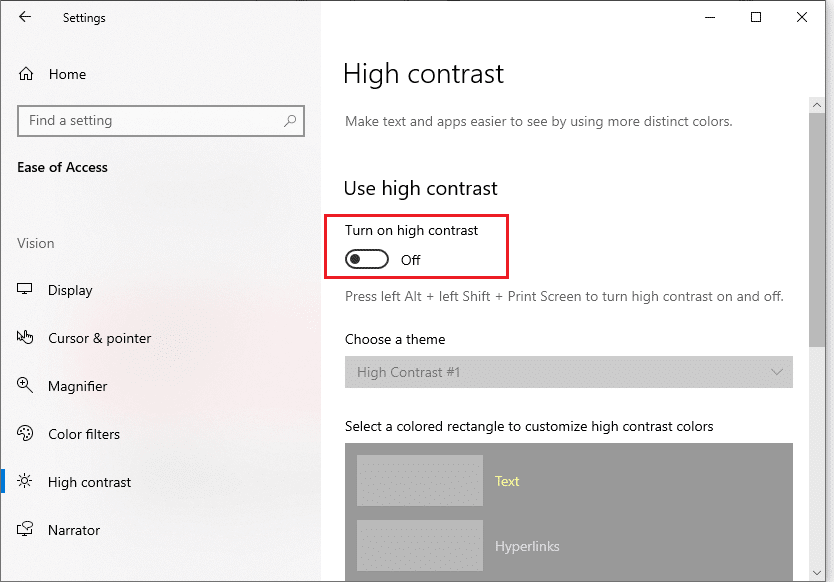Screen dimensions: 834x582
Task: Select the Hyperlinks color rectangle
Action: coord(419,545)
